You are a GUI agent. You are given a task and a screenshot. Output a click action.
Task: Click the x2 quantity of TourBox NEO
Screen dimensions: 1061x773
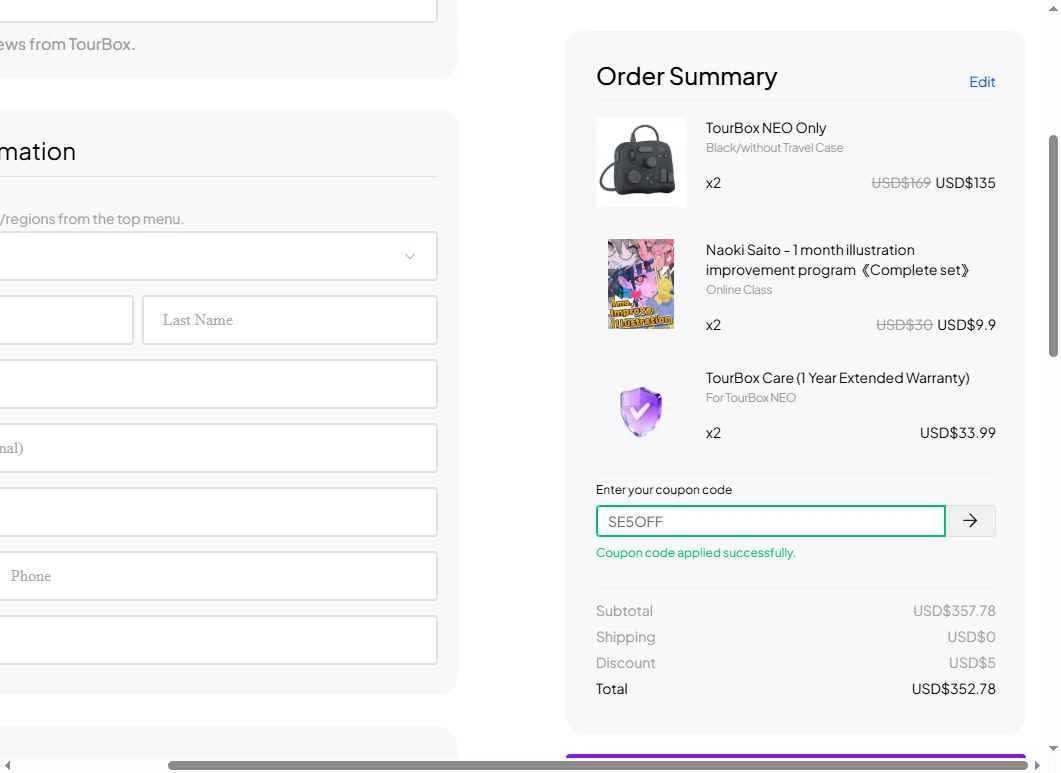713,183
